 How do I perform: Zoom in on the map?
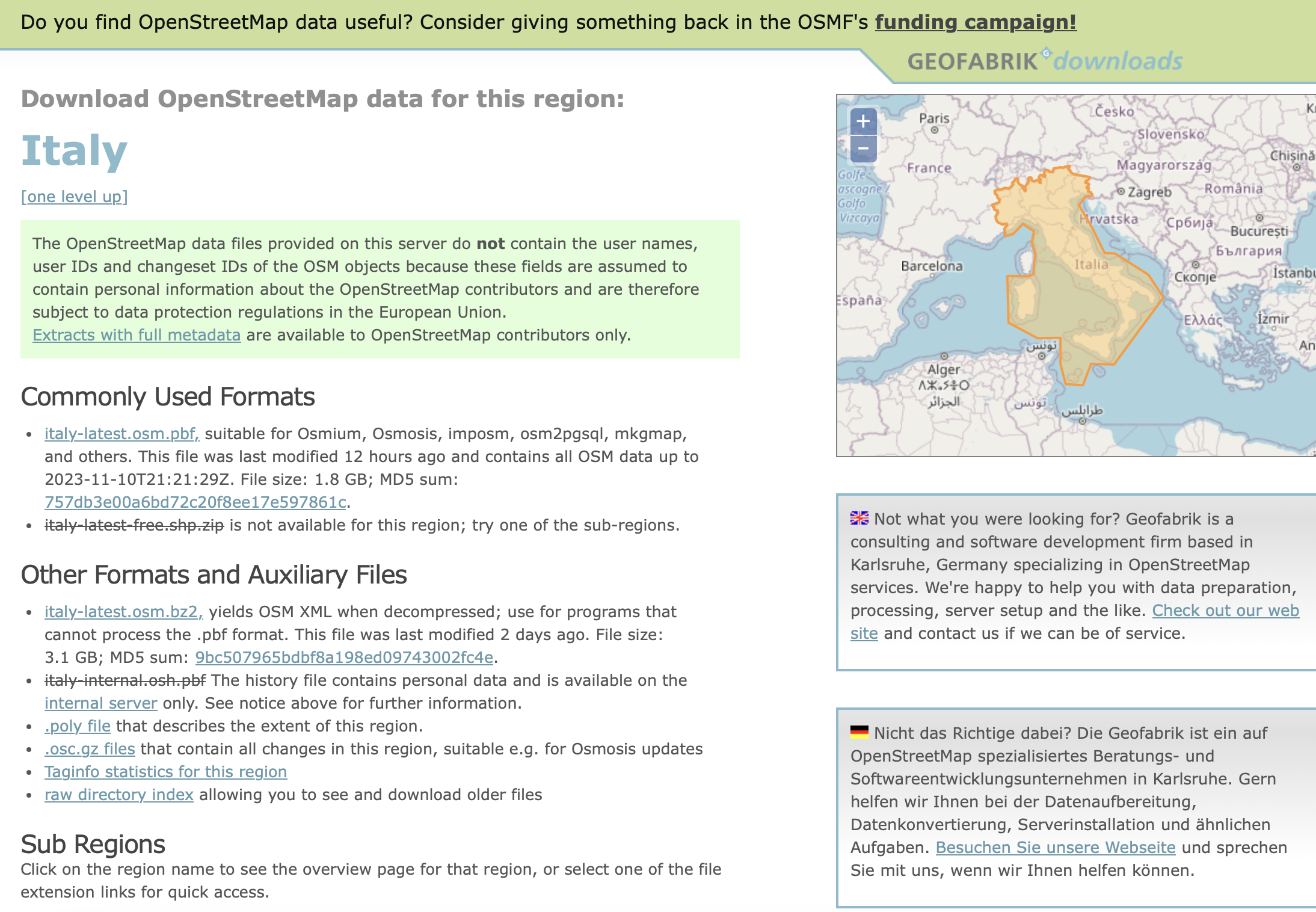(863, 122)
